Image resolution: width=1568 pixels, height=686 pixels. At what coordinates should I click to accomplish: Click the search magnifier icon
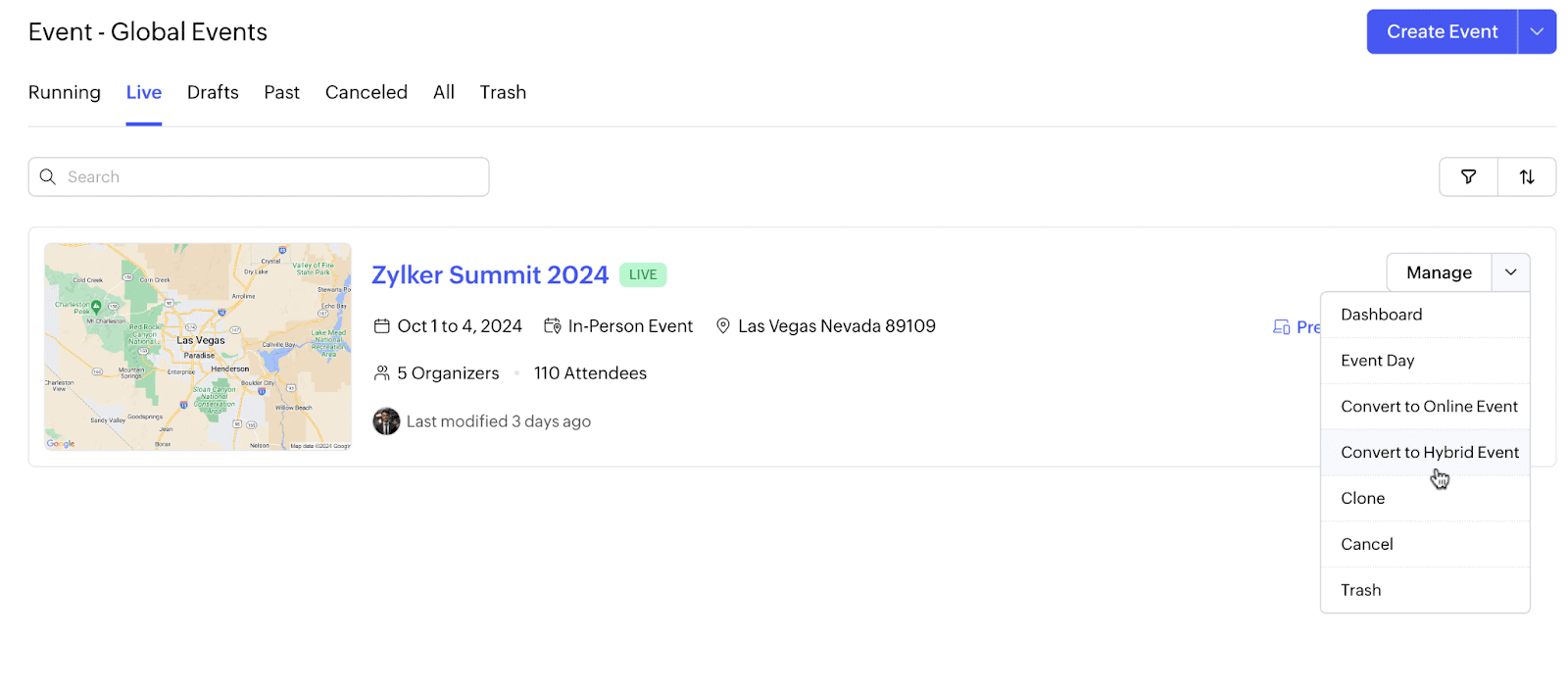pos(47,176)
